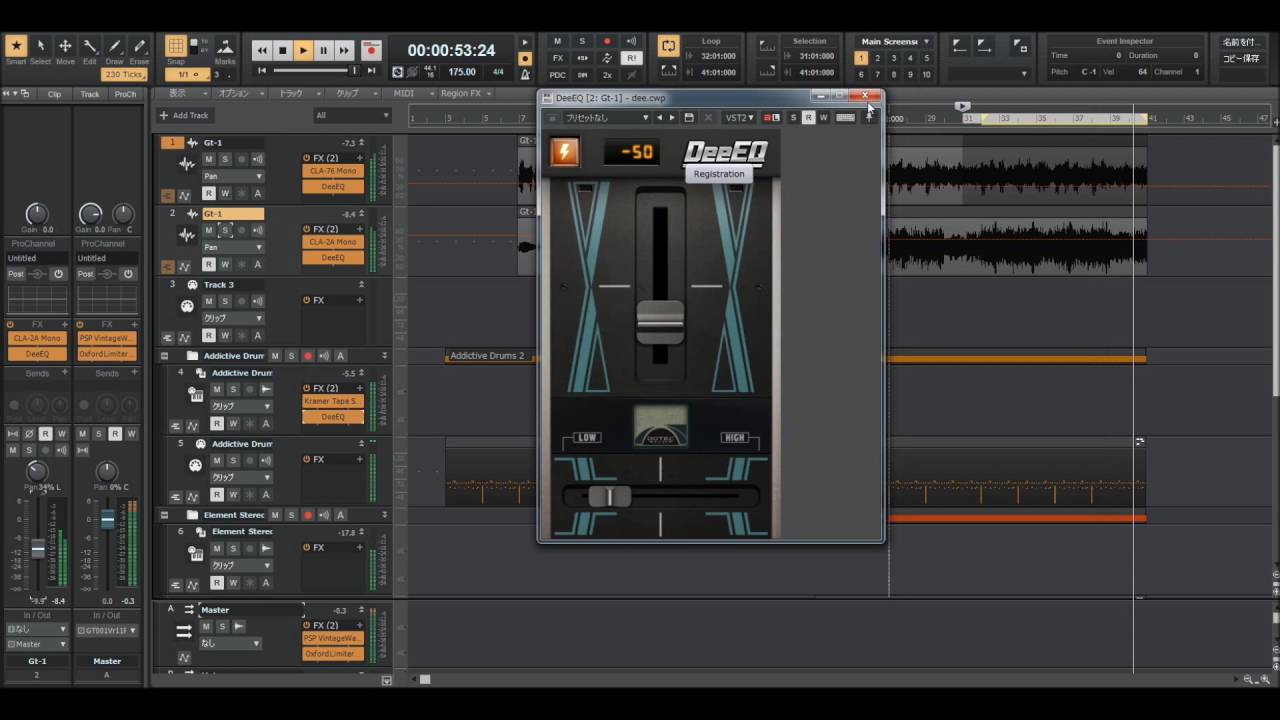Open the MIDI menu
Image resolution: width=1280 pixels, height=720 pixels.
(x=408, y=93)
